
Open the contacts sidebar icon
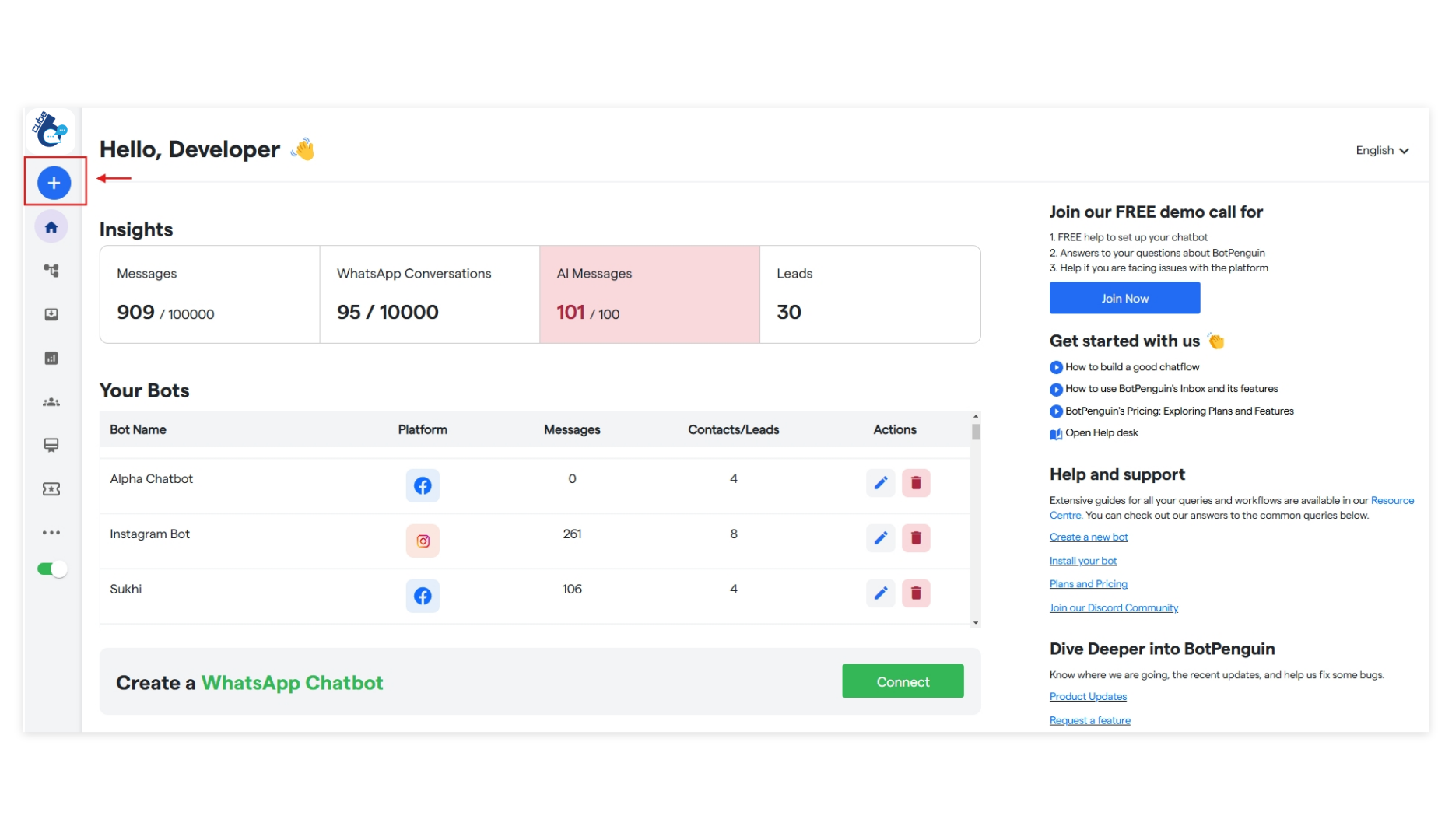tap(51, 401)
